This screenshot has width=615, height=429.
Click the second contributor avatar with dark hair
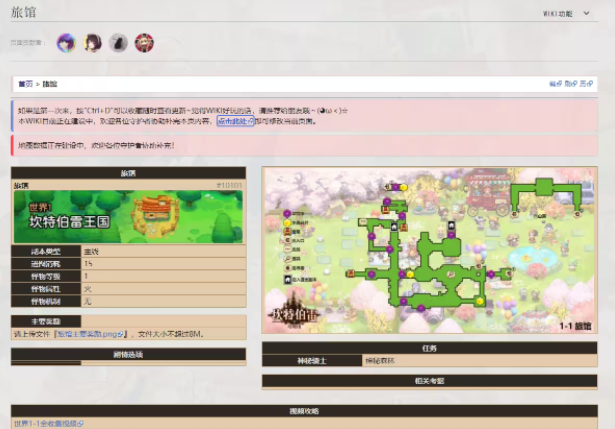92,42
